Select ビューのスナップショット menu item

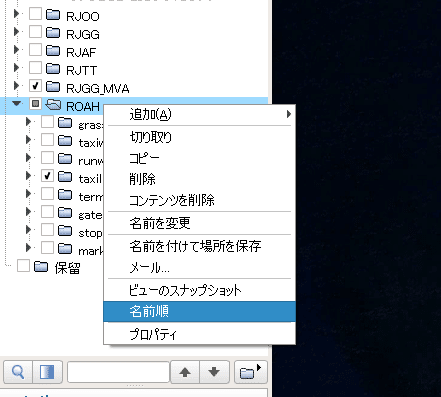(199, 290)
